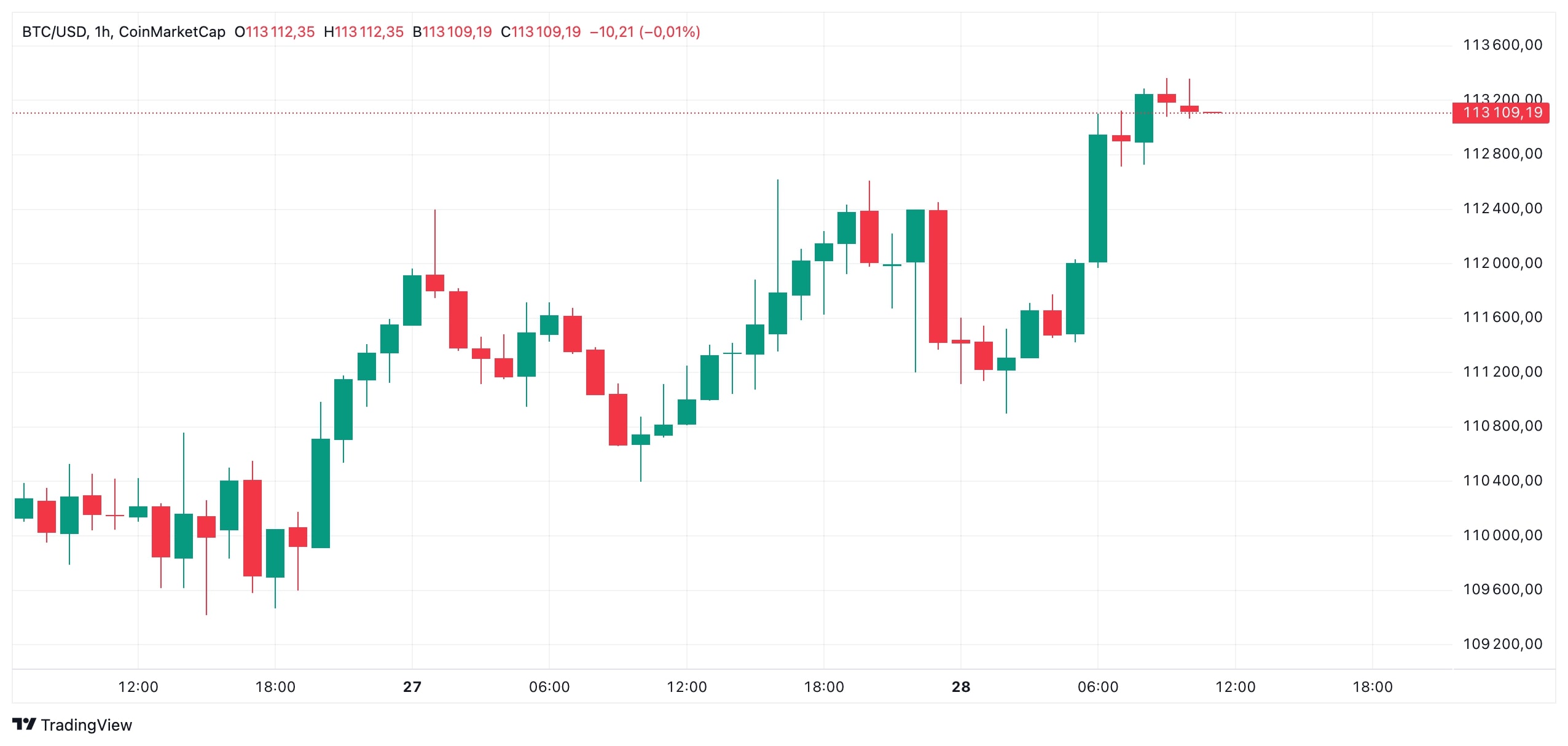
Task: Click the big red candle just before date 28
Action: tap(938, 277)
